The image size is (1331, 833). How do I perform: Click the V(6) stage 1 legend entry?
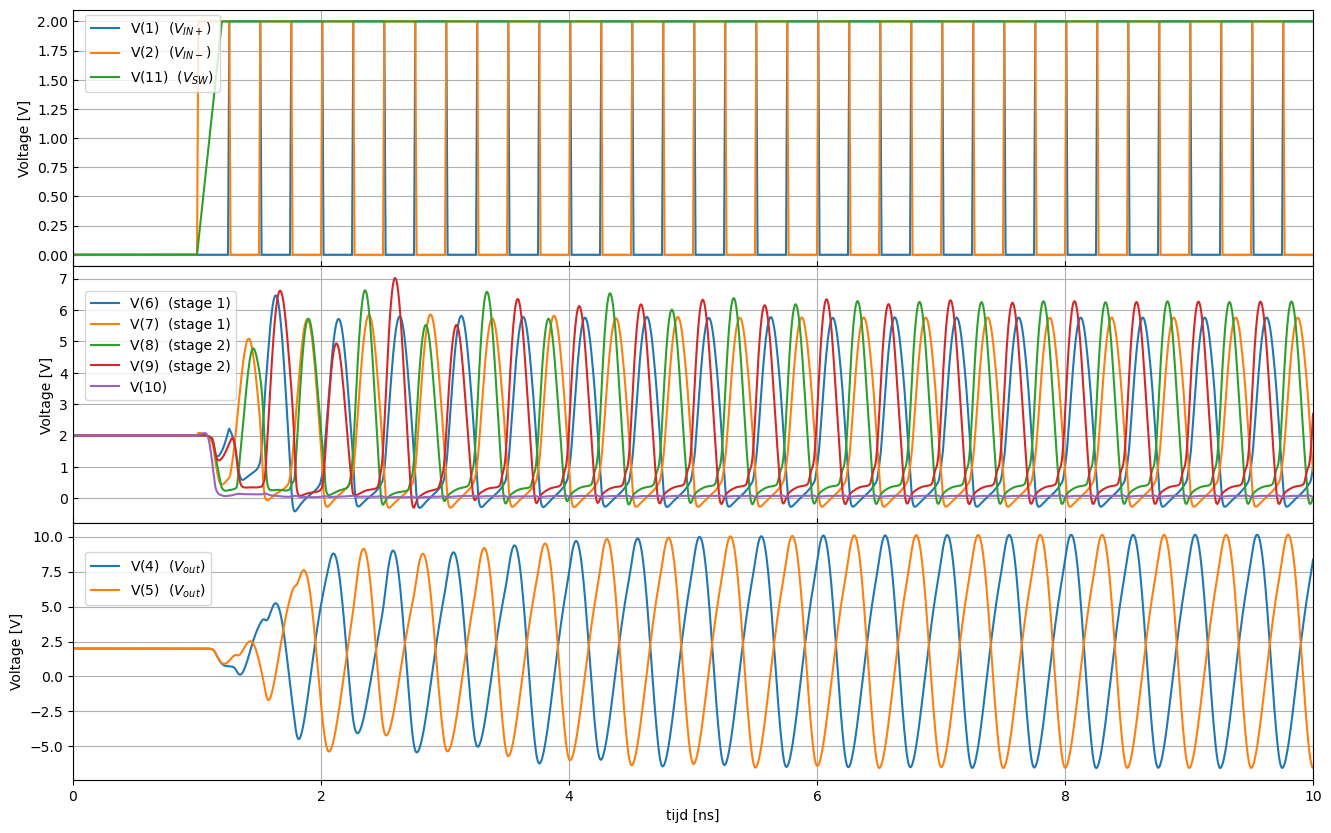pos(180,303)
